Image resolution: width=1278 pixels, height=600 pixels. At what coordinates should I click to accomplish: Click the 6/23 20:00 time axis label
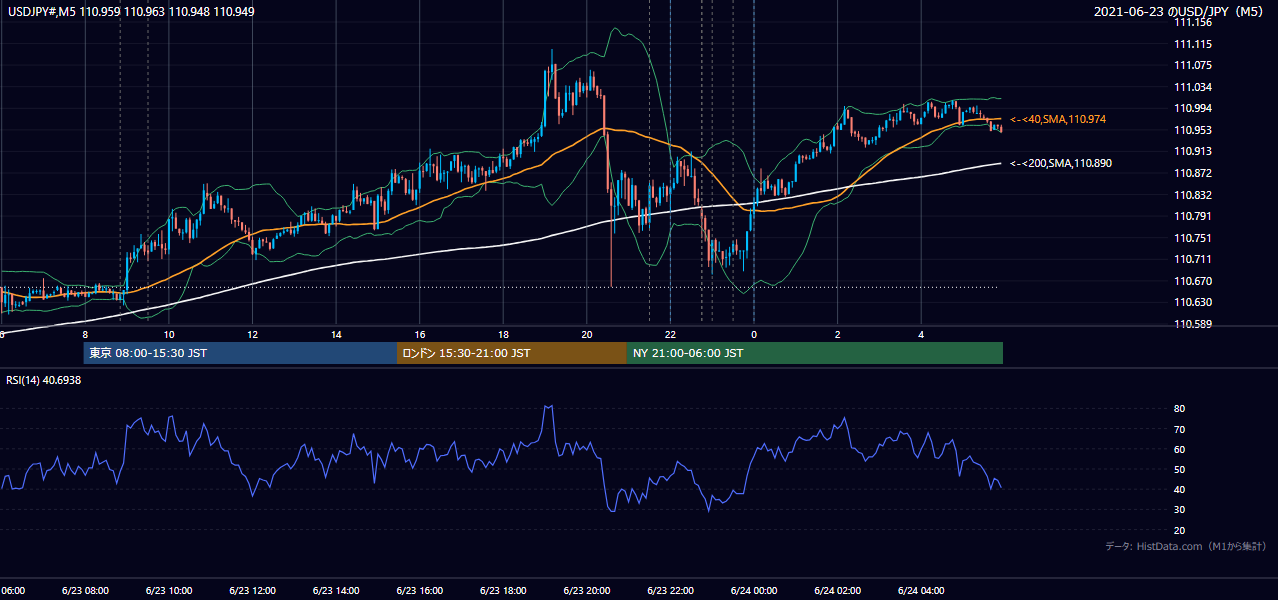(586, 591)
